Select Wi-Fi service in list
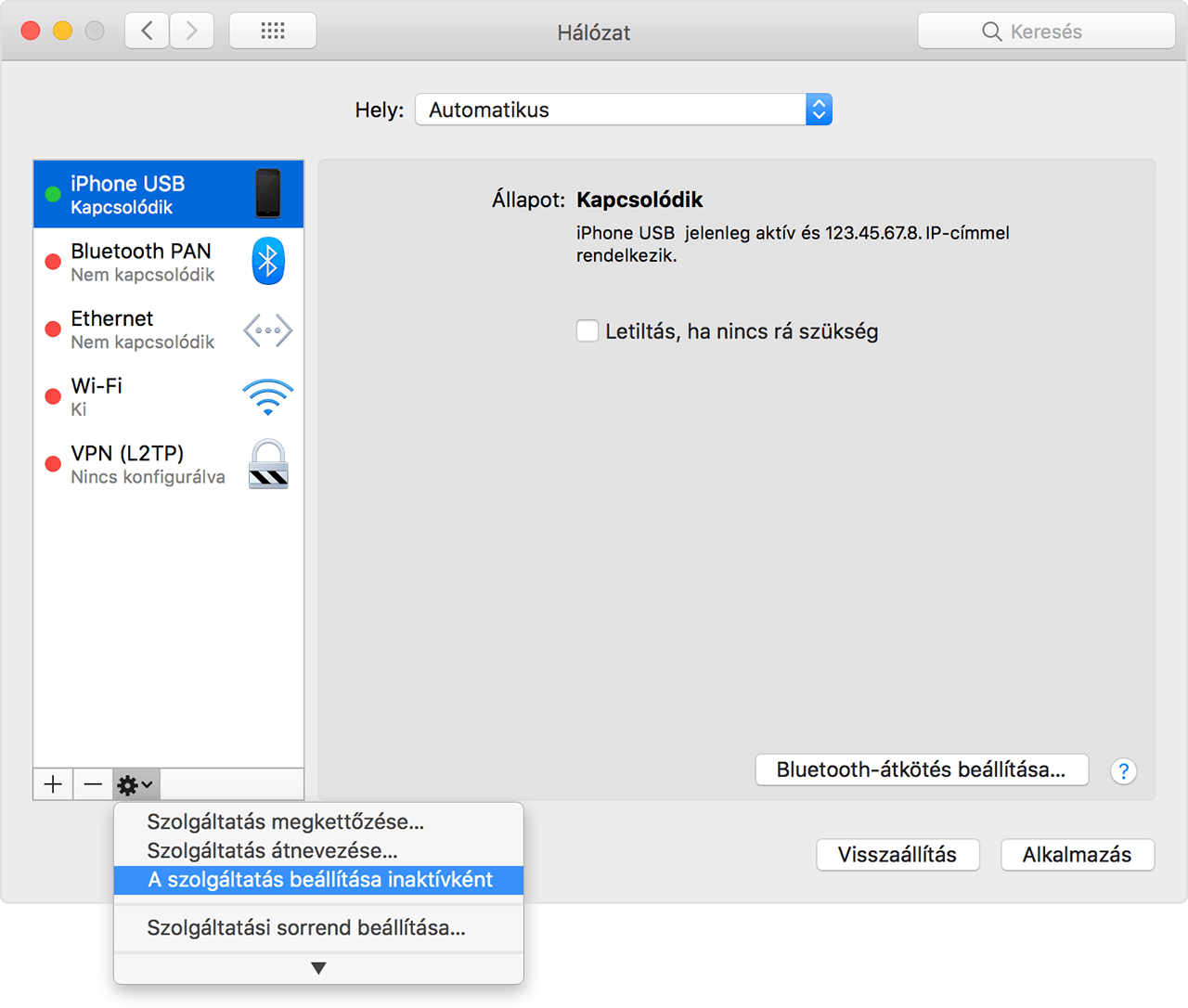This screenshot has height=1008, width=1188. 168,396
